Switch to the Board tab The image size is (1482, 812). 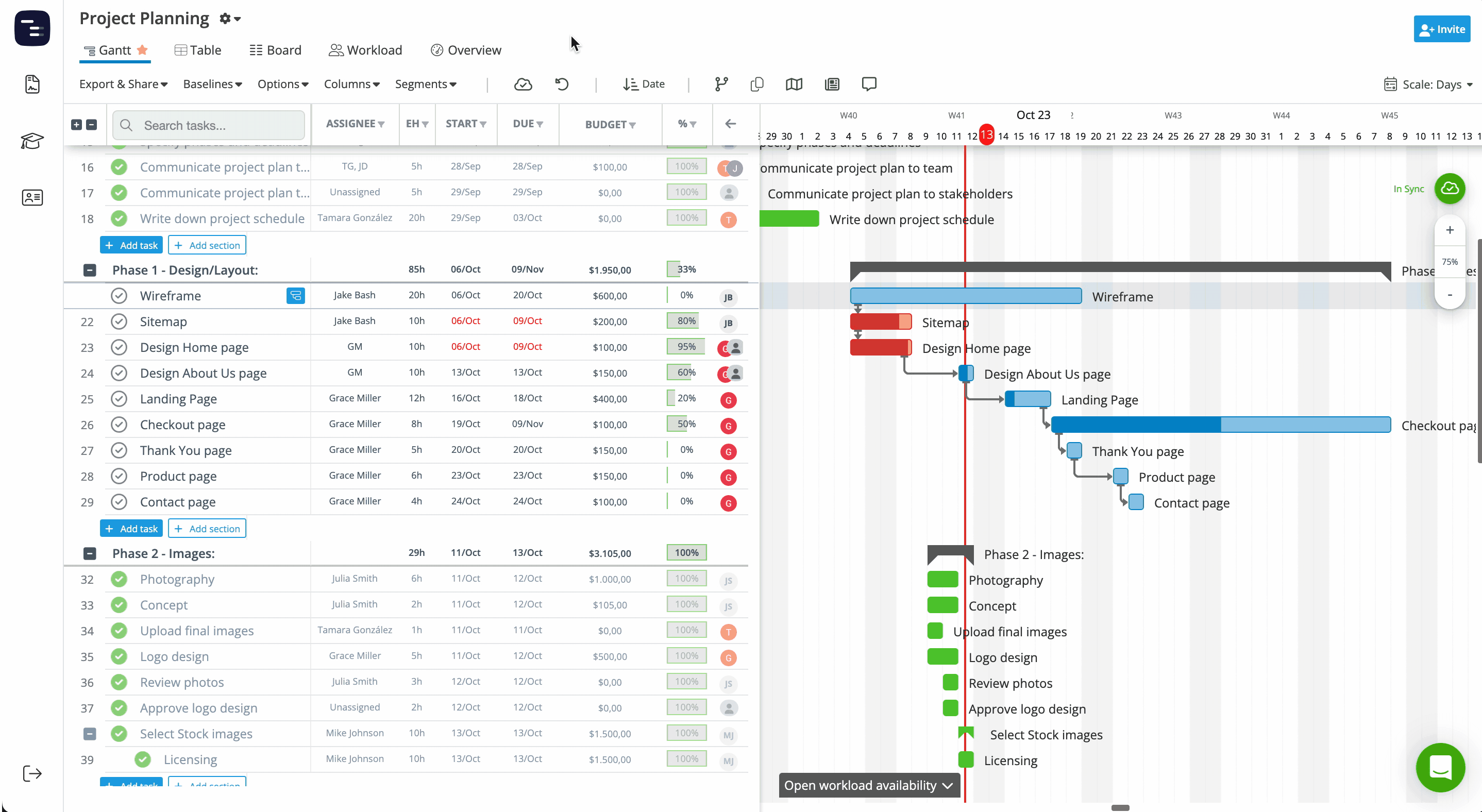point(276,50)
